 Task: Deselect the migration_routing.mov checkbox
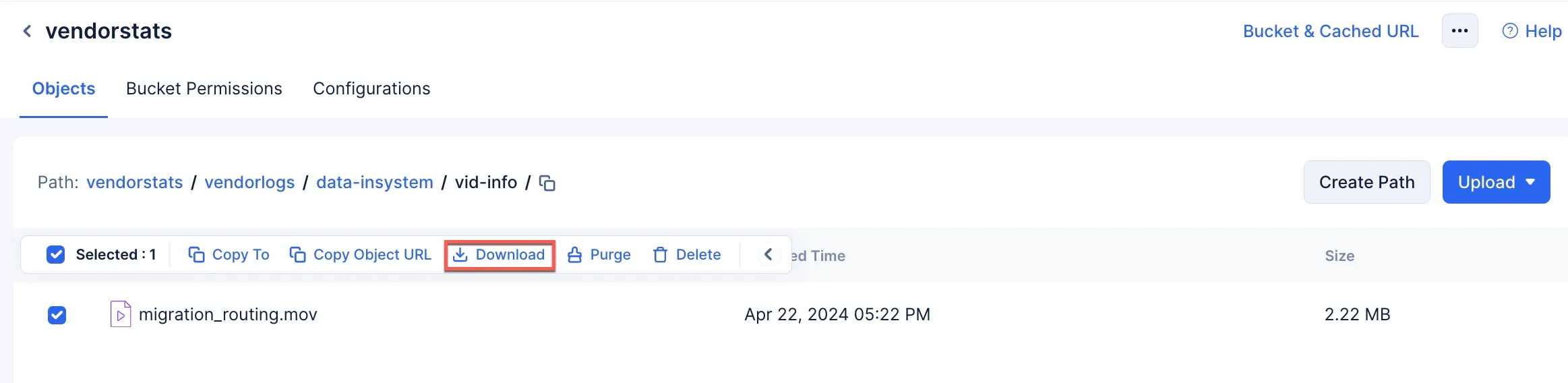(57, 315)
